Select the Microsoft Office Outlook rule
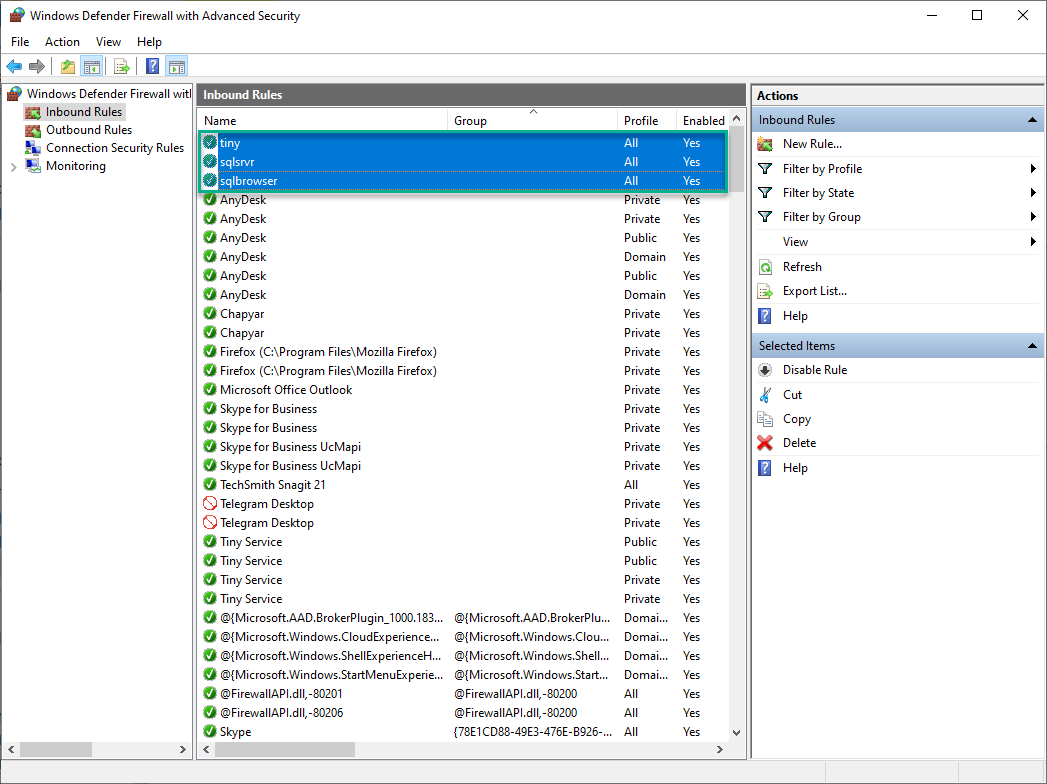 click(463, 389)
